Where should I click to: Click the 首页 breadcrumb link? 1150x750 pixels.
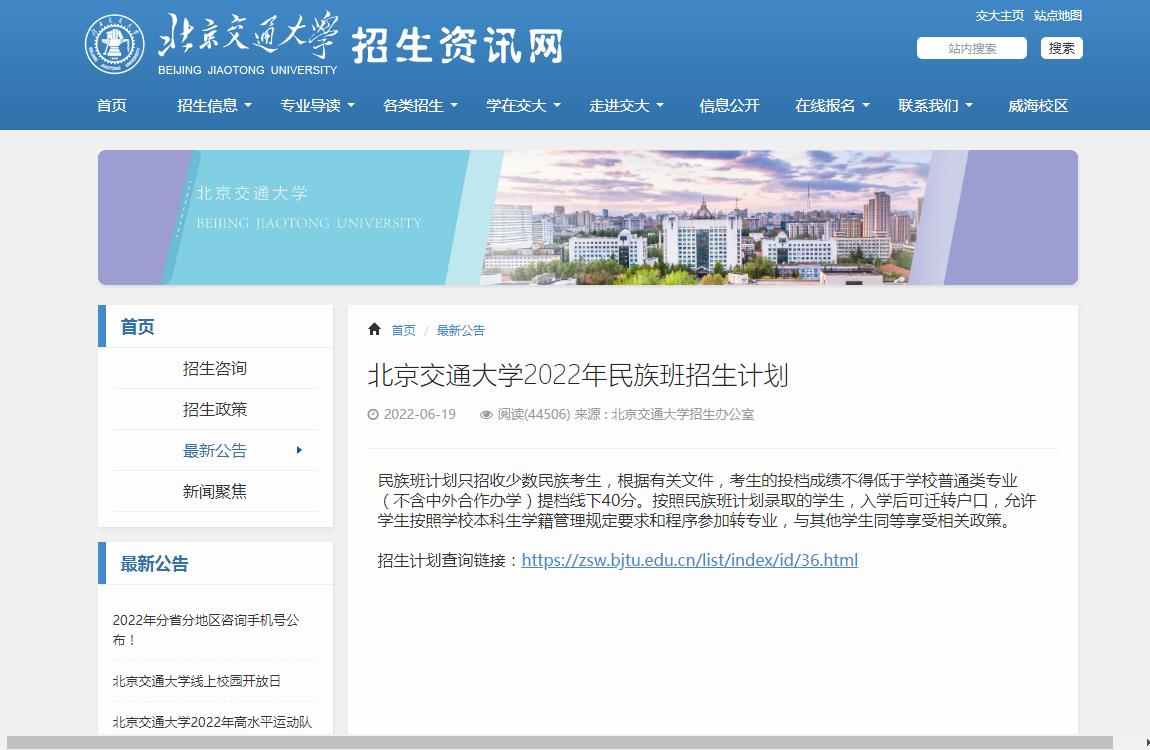click(403, 330)
